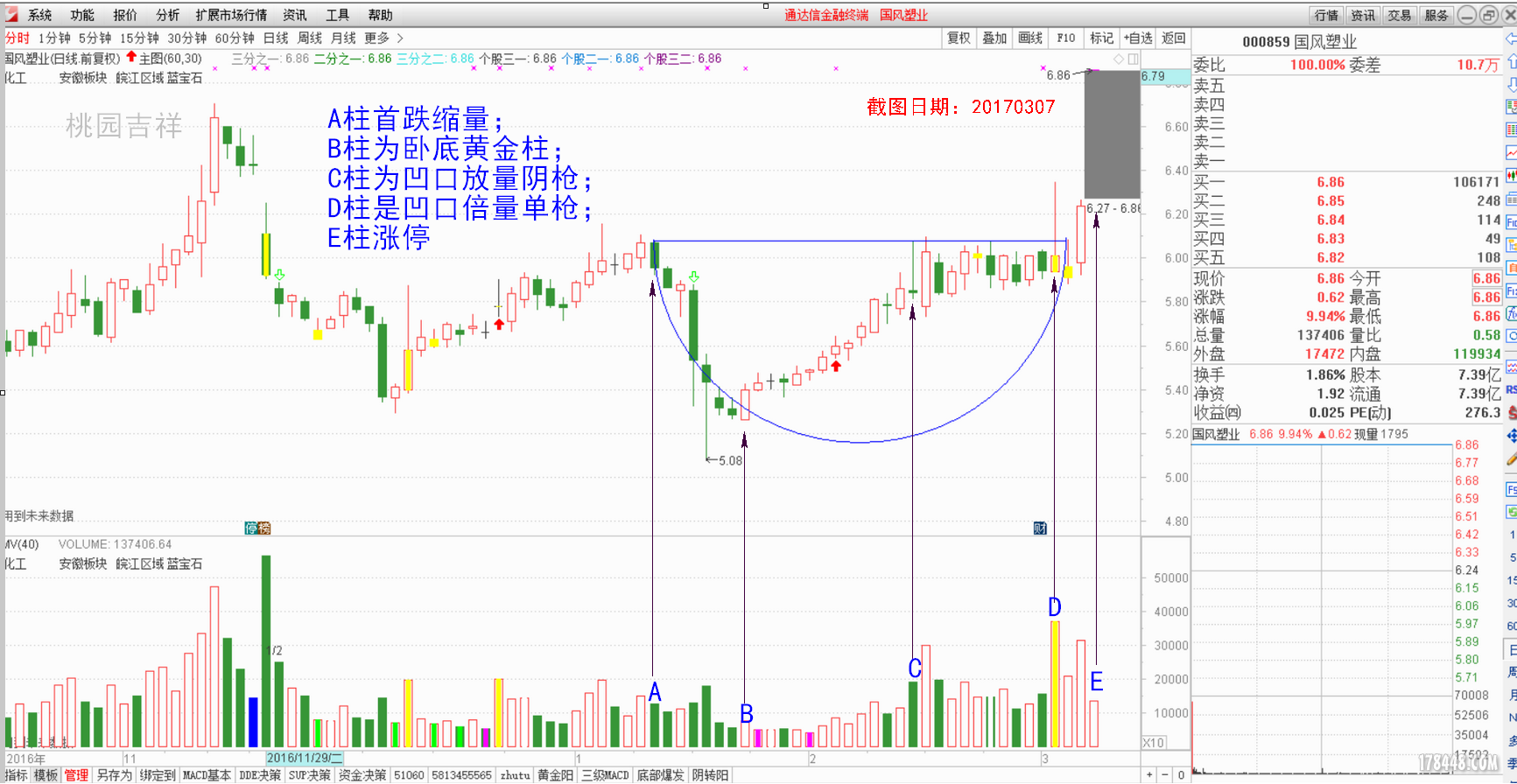Add stock via +自选 button
This screenshot has height=784, width=1517.
point(1138,38)
